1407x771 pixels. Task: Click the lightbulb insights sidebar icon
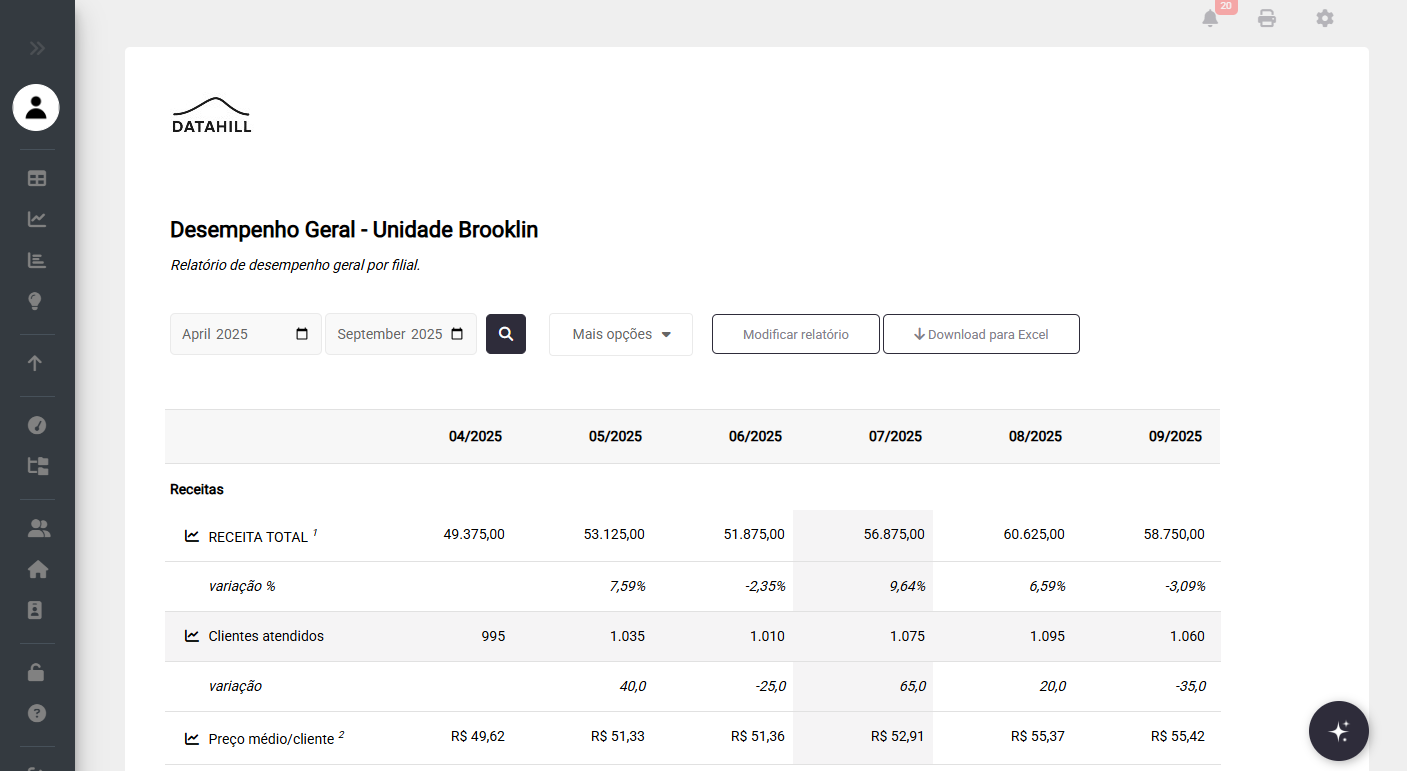(x=37, y=301)
